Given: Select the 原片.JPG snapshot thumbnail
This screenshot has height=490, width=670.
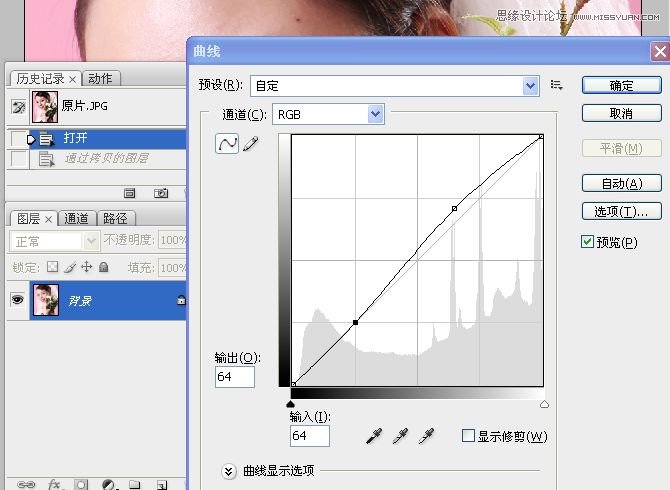Looking at the screenshot, I should (x=45, y=106).
